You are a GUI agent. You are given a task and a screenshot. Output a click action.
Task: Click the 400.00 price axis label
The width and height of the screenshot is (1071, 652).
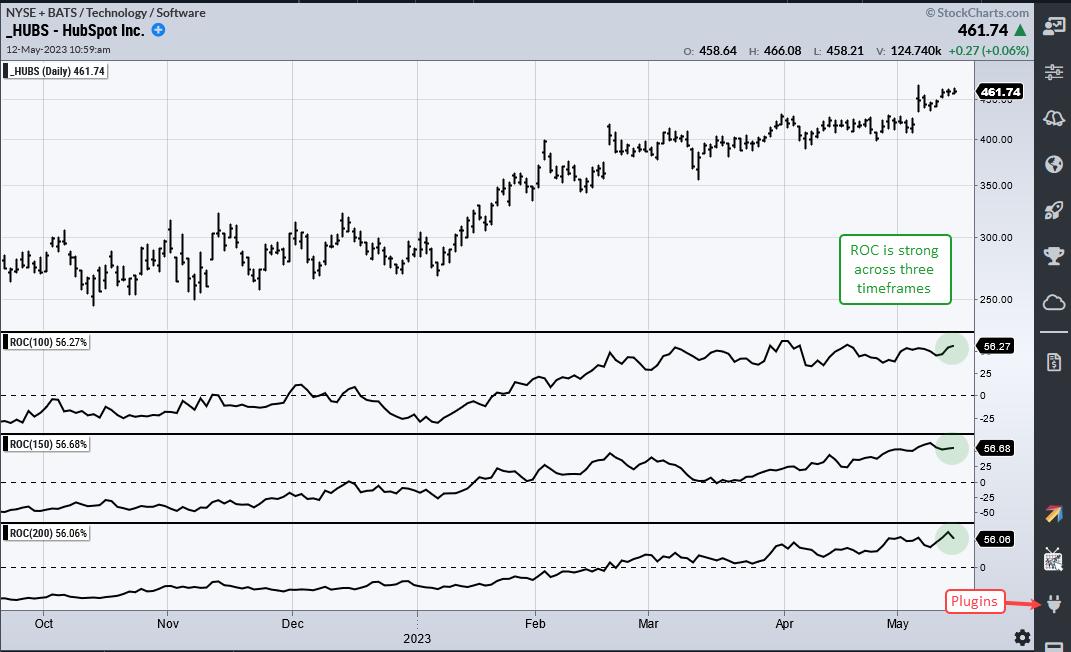tap(997, 139)
